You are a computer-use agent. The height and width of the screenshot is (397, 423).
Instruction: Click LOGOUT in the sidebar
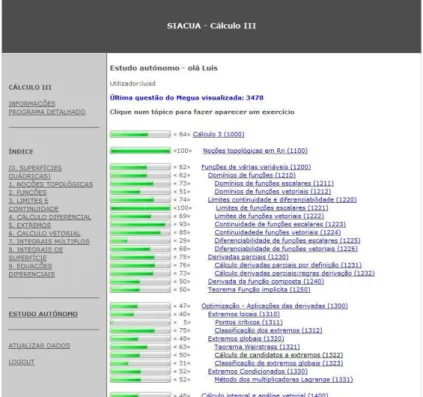tap(22, 362)
